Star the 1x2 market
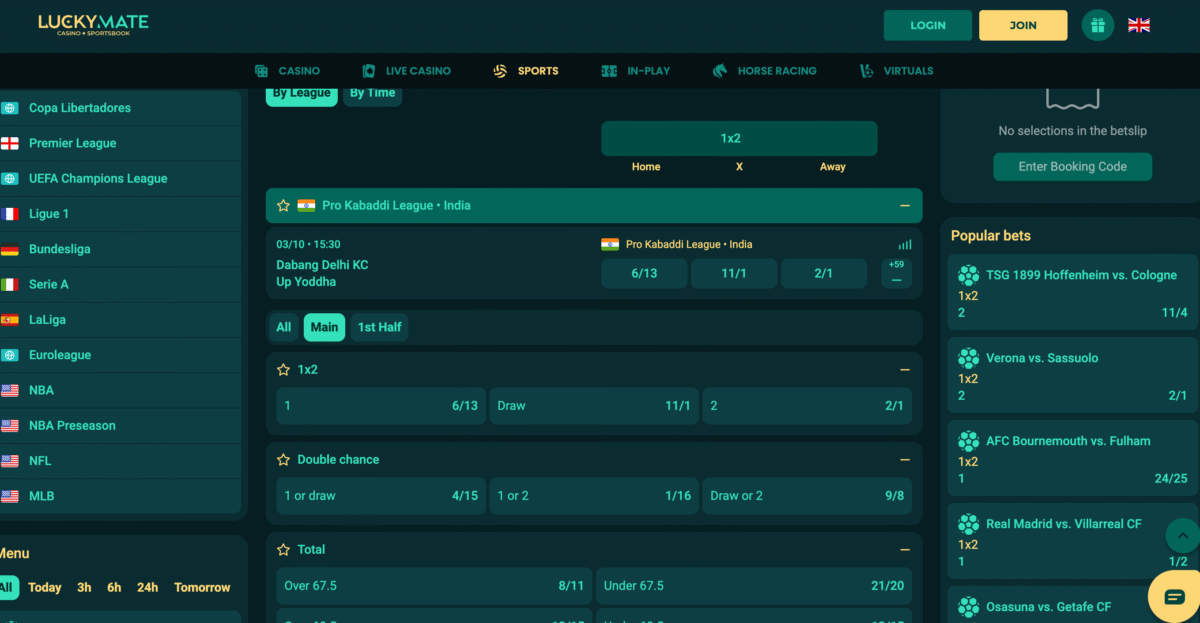This screenshot has height=623, width=1200. 283,369
